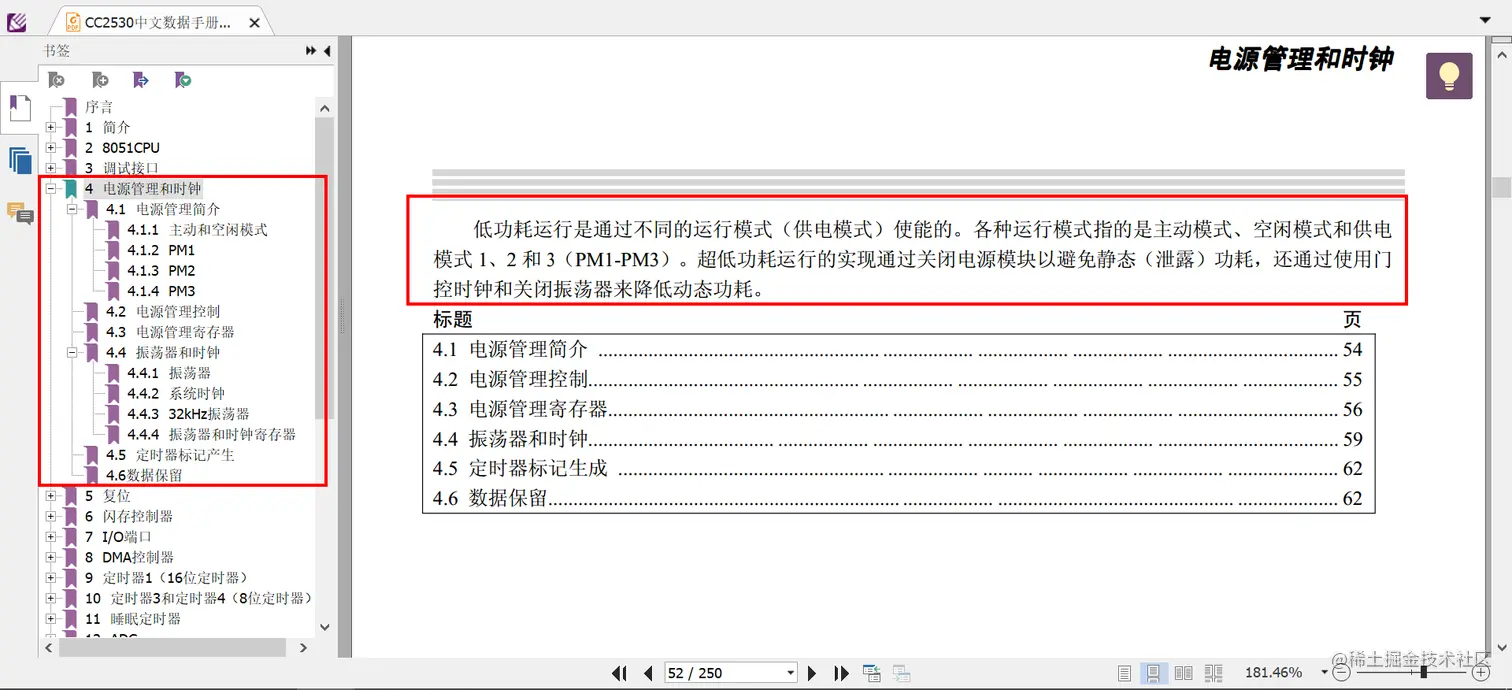Switch to continuous facing view mode
Screen dimensions: 1512x690
coord(1213,673)
